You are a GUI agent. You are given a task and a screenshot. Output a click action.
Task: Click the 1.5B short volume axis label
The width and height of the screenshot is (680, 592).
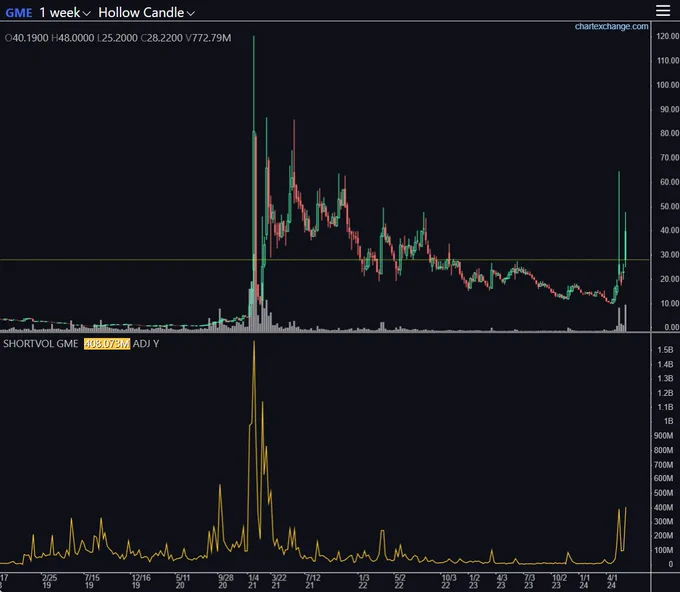(665, 350)
